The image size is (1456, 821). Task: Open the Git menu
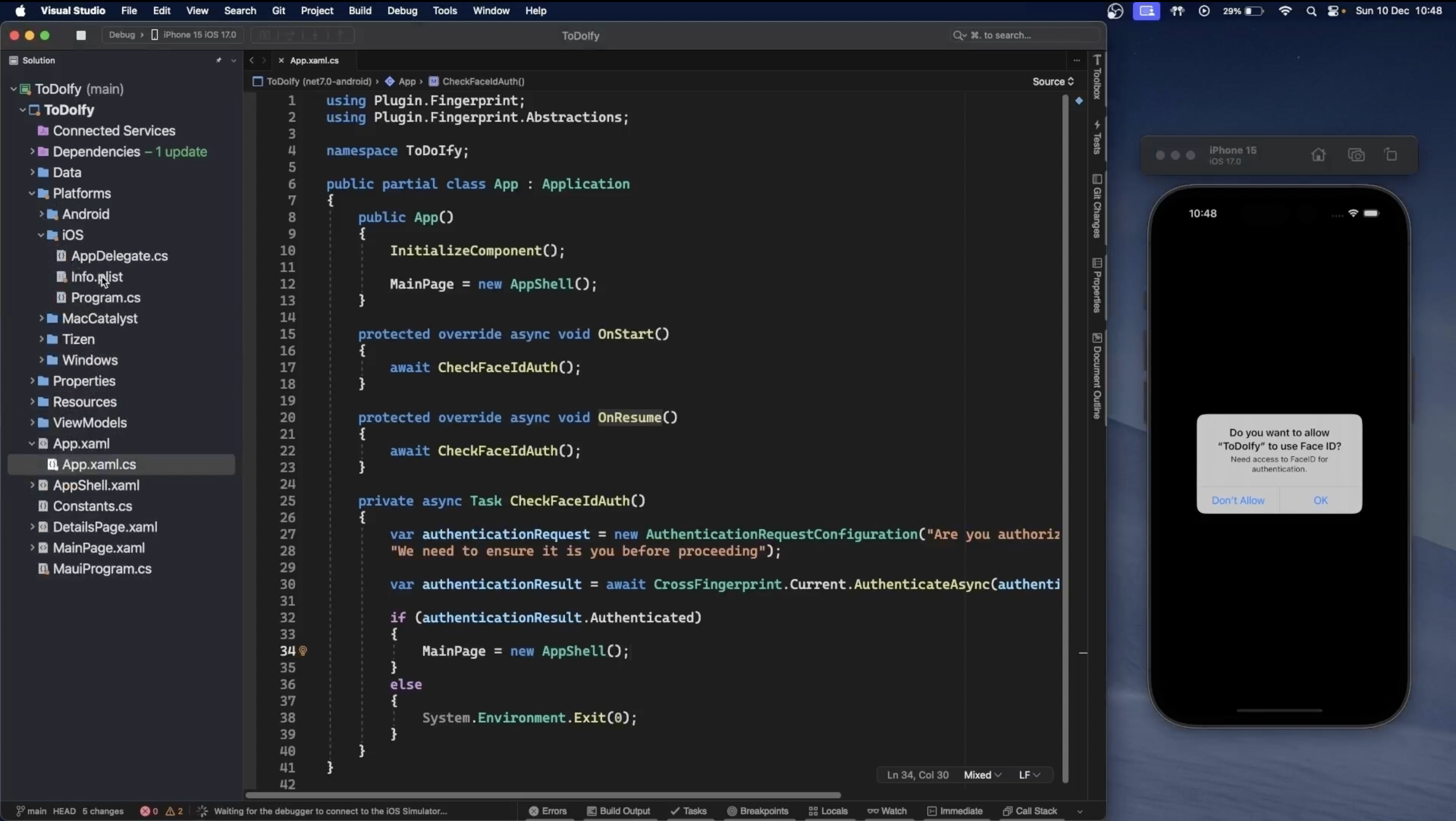click(x=279, y=11)
